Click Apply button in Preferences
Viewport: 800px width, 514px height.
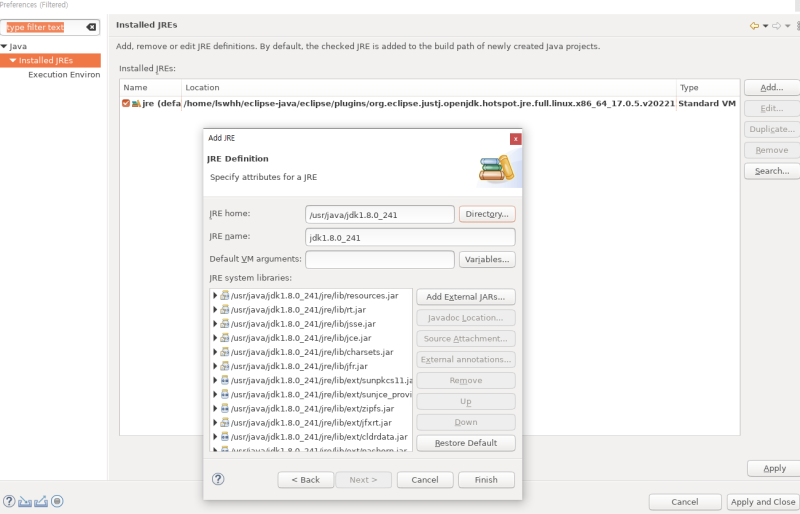coord(774,468)
